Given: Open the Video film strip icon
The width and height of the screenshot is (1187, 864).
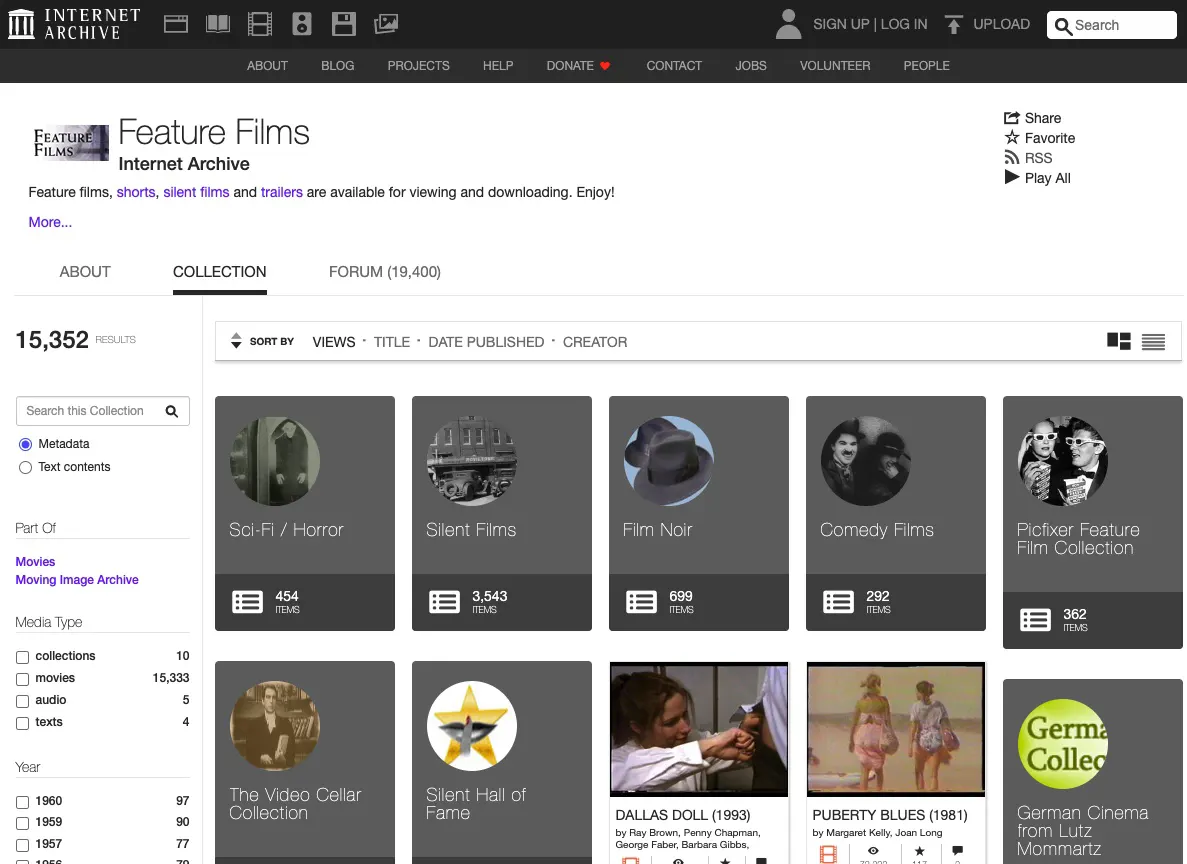Looking at the screenshot, I should 260,24.
